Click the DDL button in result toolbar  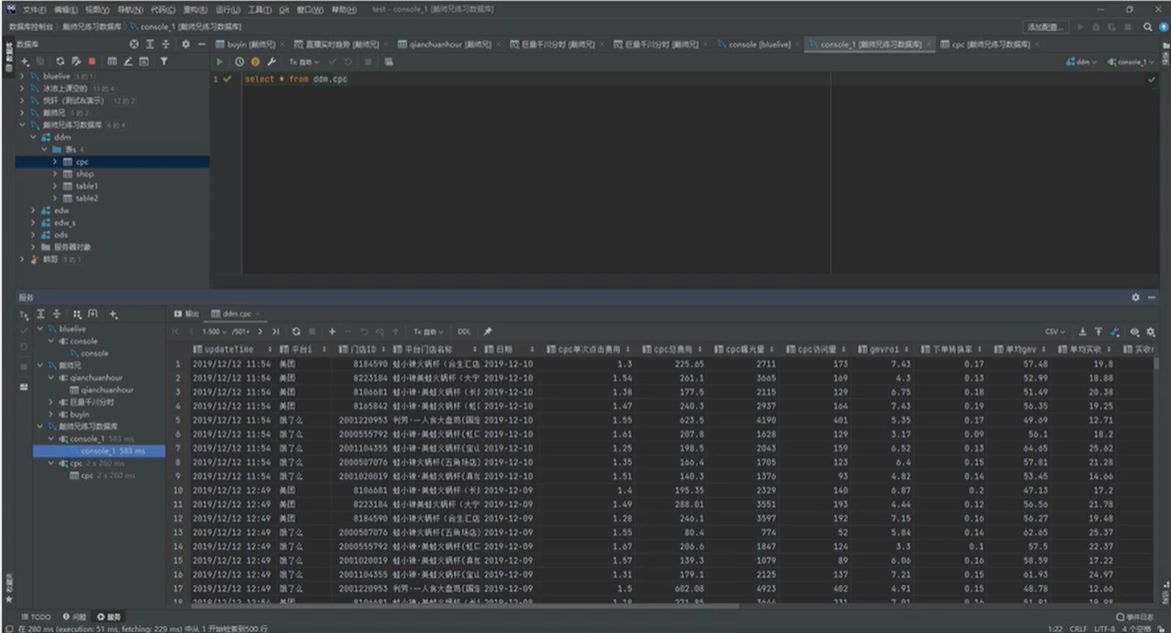click(464, 331)
